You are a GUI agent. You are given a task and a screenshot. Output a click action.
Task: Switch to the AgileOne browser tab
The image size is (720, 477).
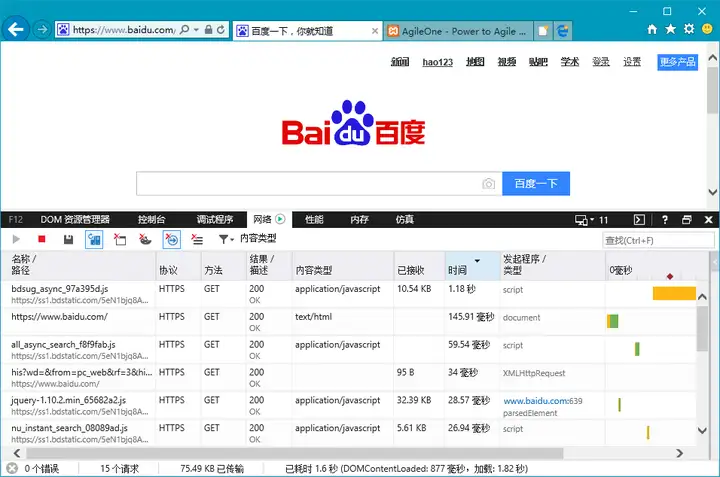point(458,31)
